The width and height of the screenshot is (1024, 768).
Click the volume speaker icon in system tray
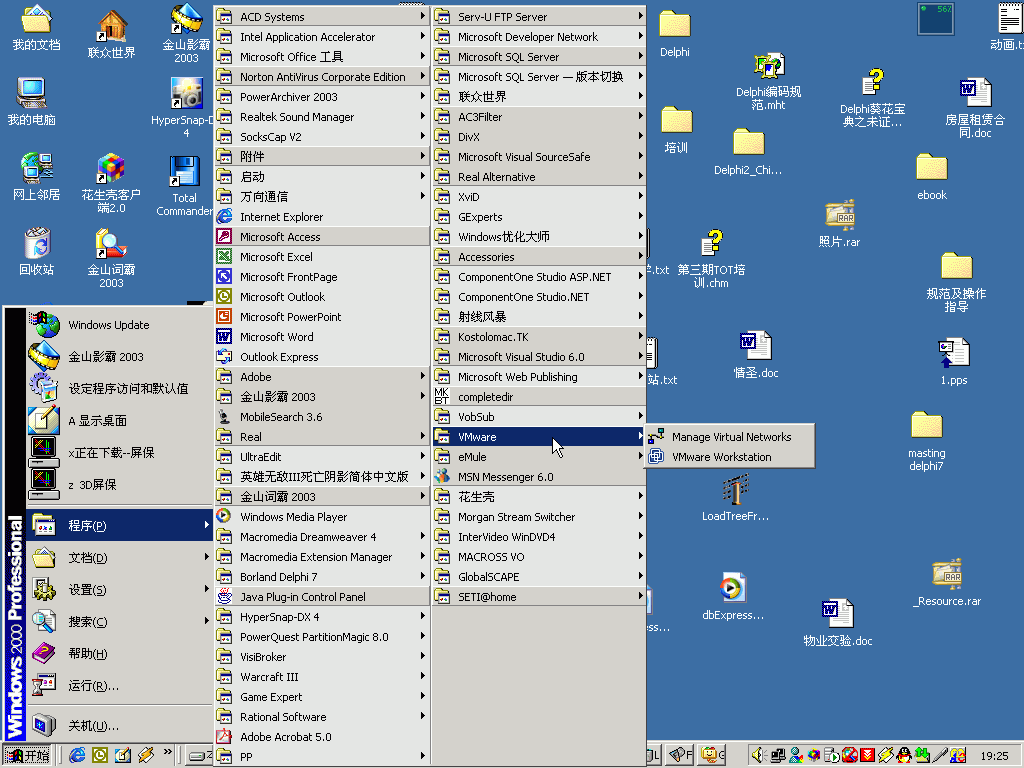coord(758,755)
